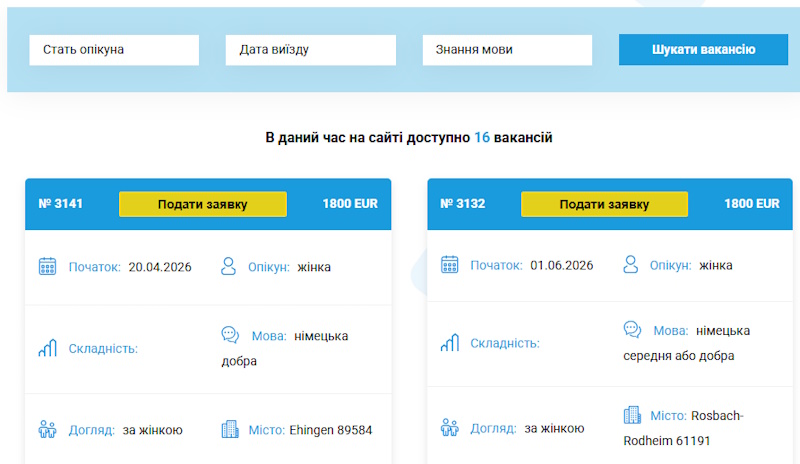The width and height of the screenshot is (800, 464).
Task: Click the vacancy number № 3132 header
Action: coord(462,204)
